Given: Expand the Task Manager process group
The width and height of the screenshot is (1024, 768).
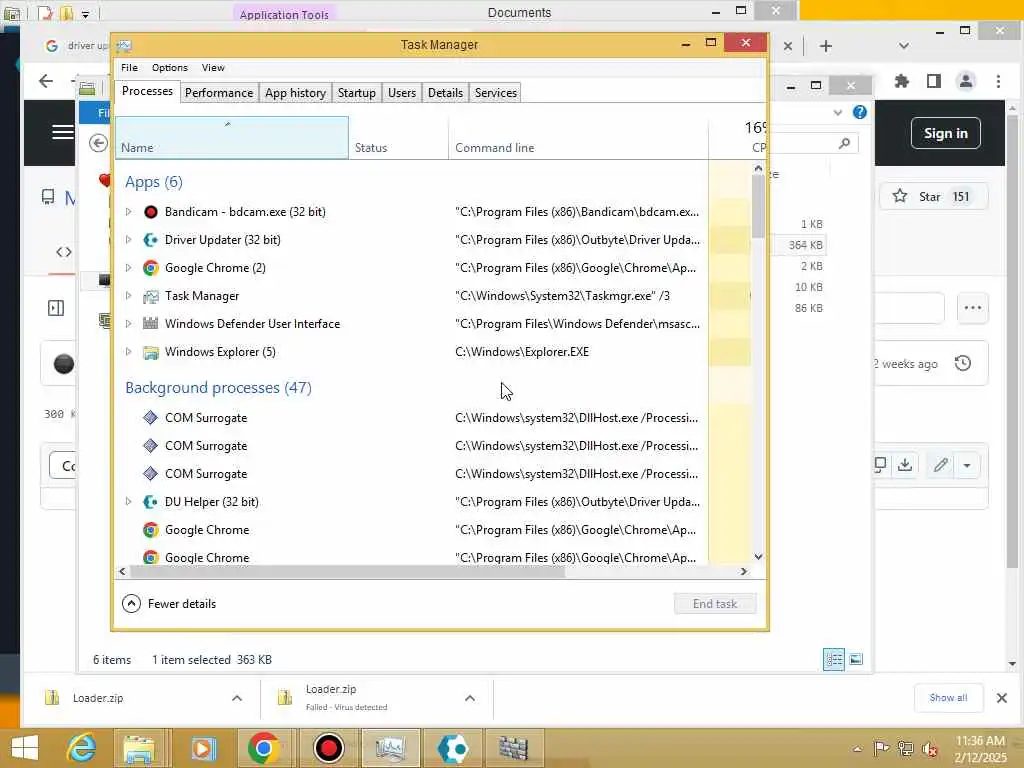Looking at the screenshot, I should (x=129, y=296).
